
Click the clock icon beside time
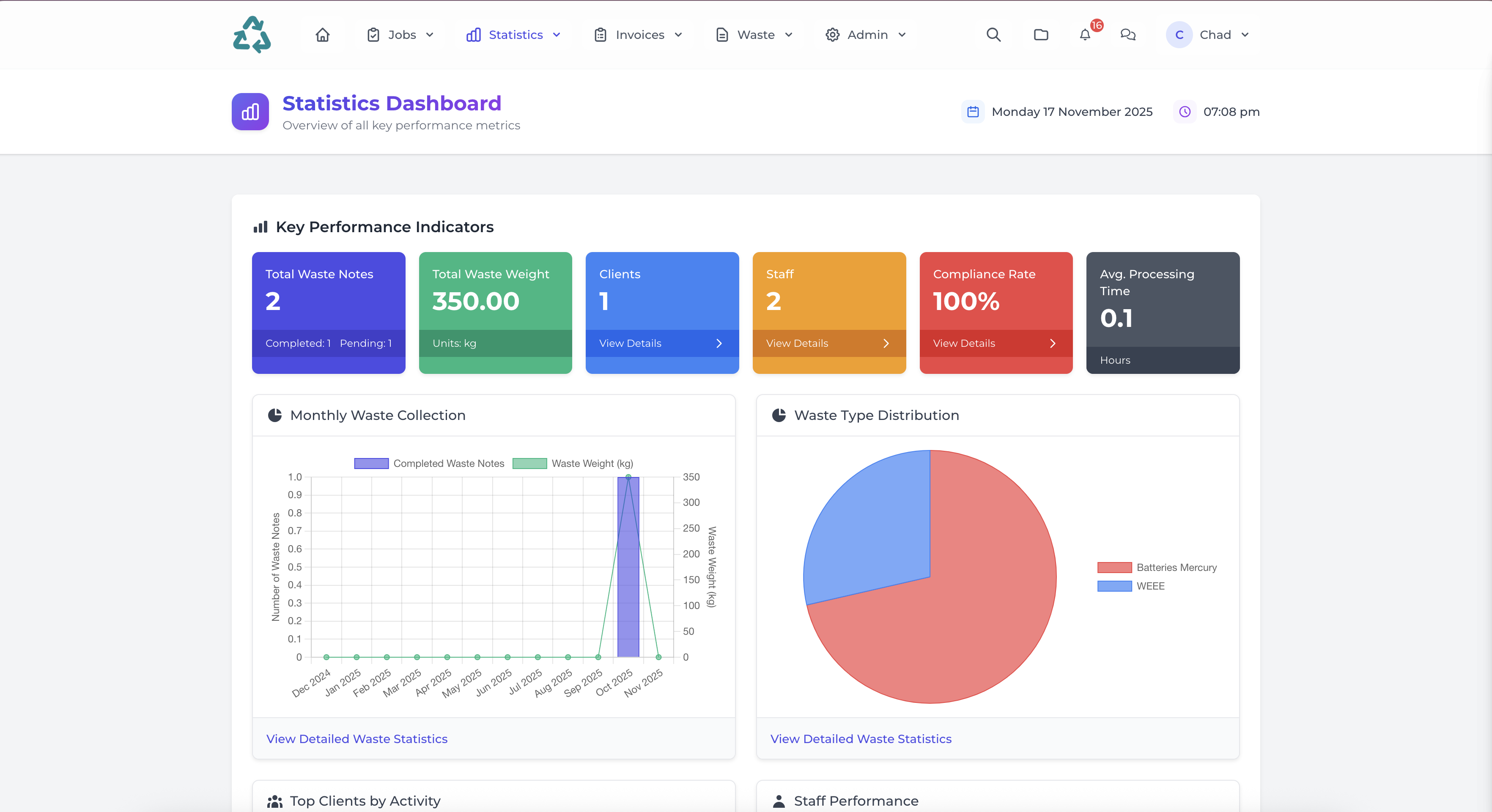coord(1185,112)
